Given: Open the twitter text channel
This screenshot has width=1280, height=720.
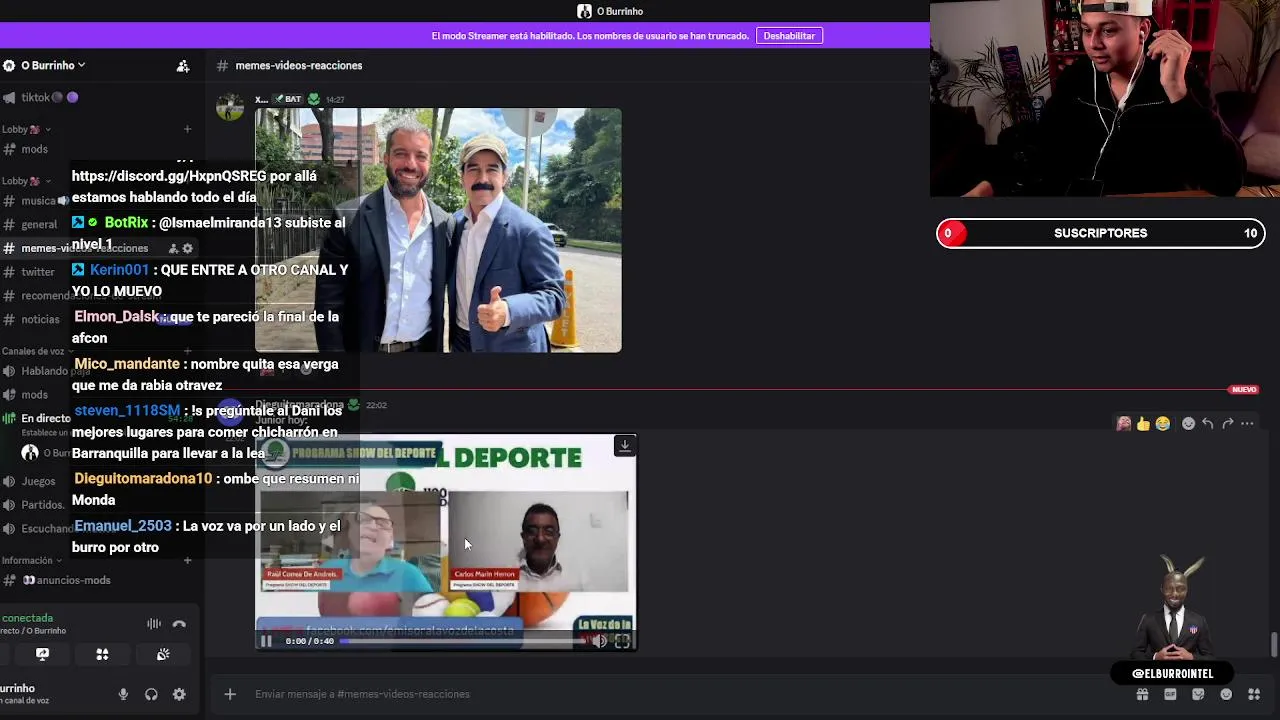Looking at the screenshot, I should pyautogui.click(x=38, y=272).
